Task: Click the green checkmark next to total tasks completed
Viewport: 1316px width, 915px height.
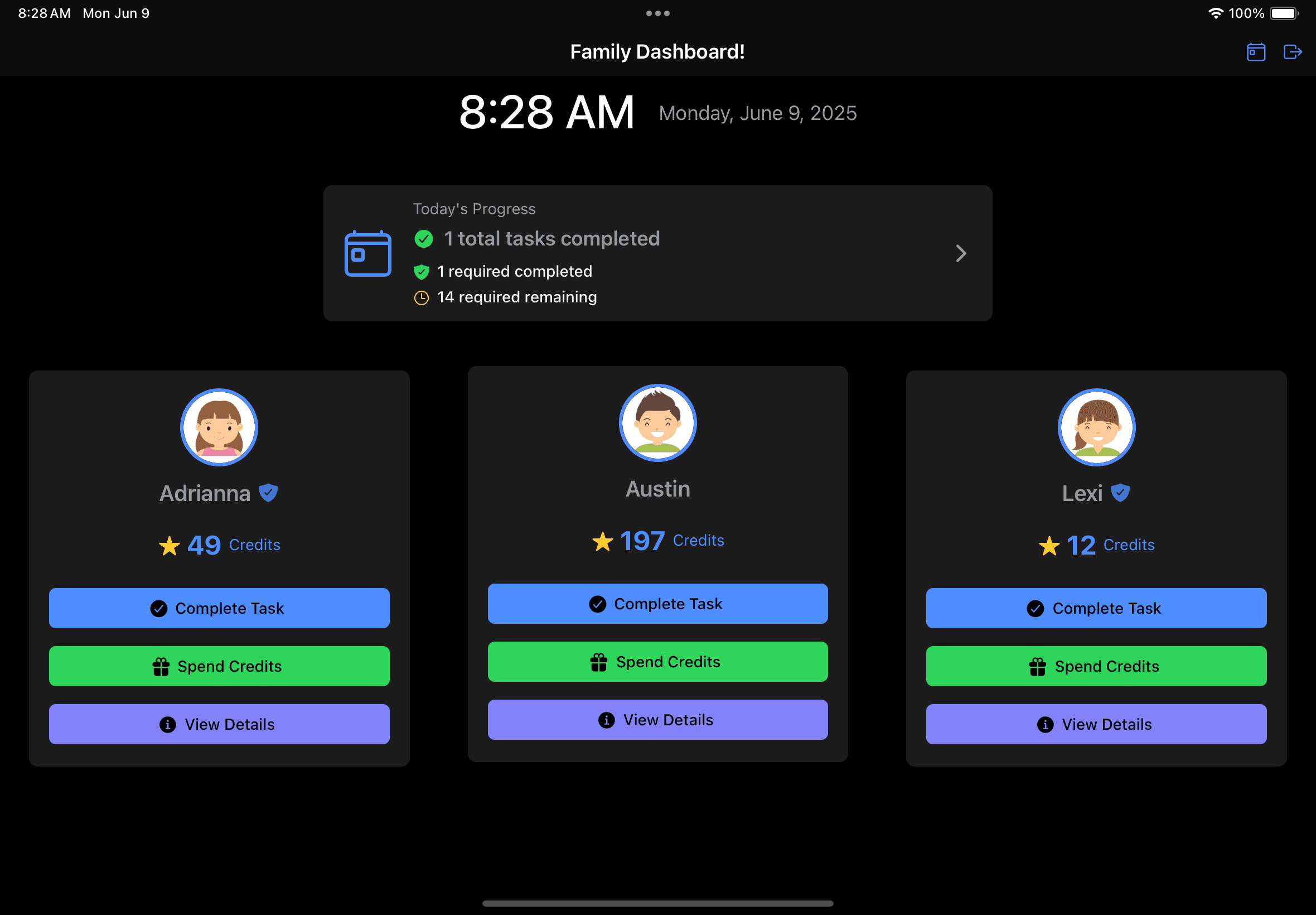Action: tap(424, 239)
